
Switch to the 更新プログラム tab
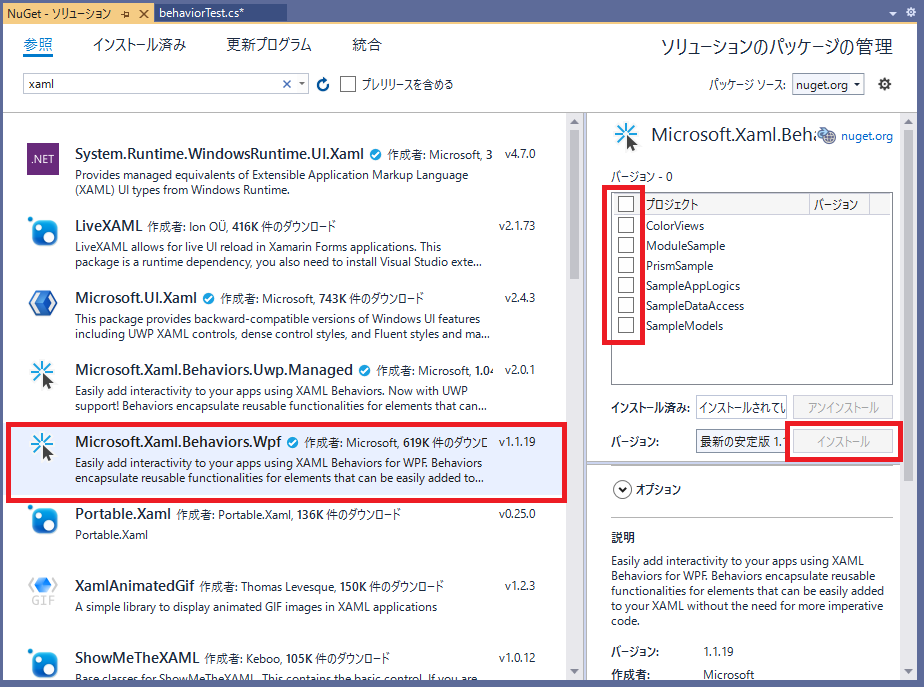[269, 45]
